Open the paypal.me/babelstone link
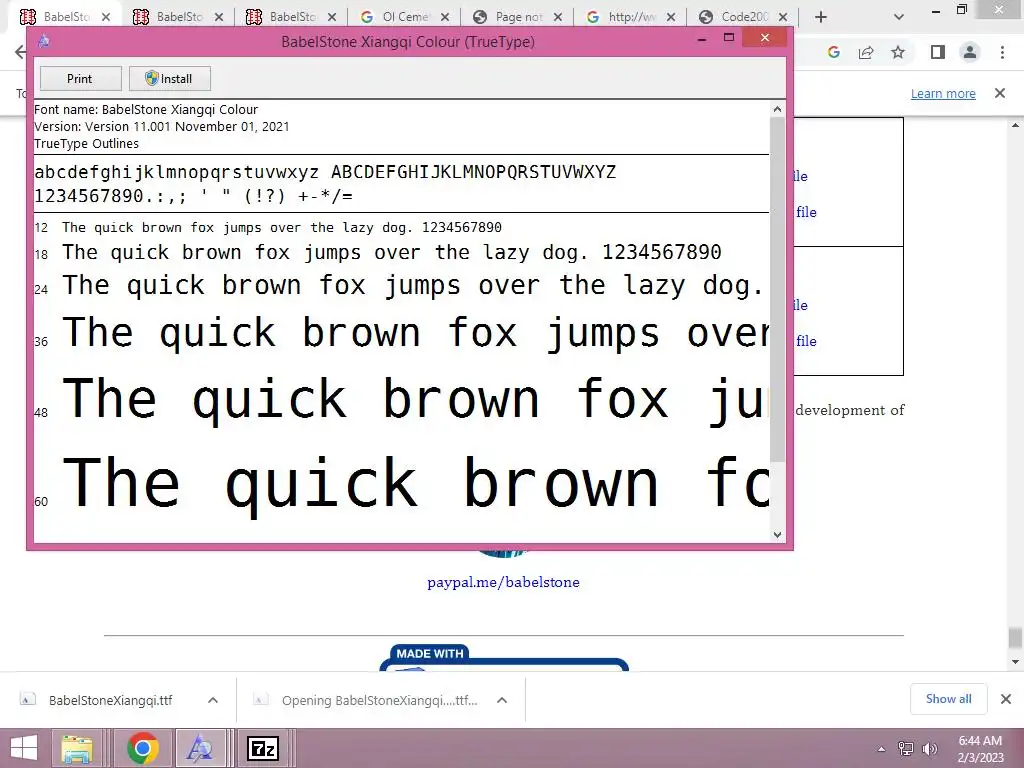This screenshot has height=768, width=1024. [x=503, y=582]
